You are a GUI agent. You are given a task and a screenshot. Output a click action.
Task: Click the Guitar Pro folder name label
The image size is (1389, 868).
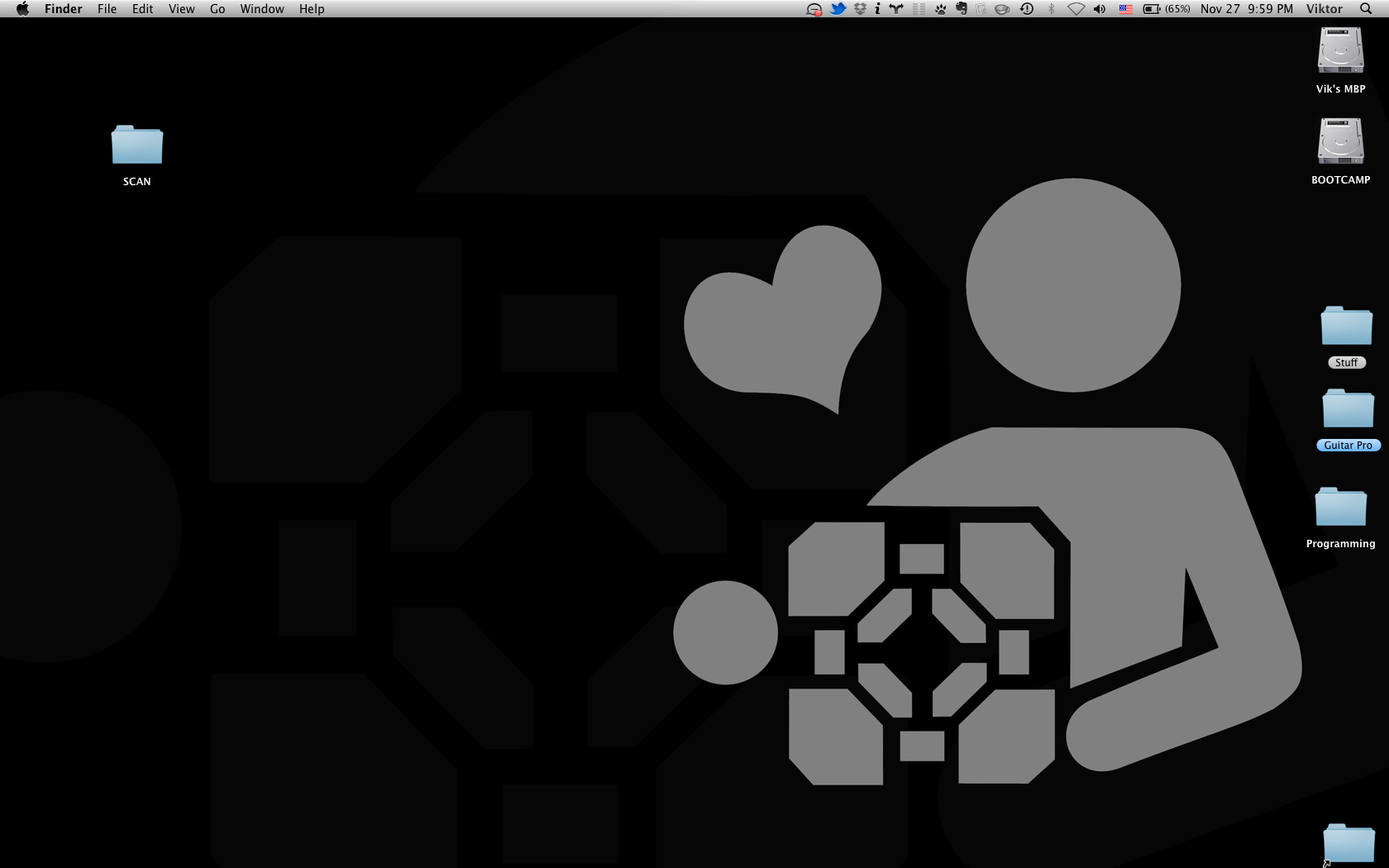[x=1348, y=446]
